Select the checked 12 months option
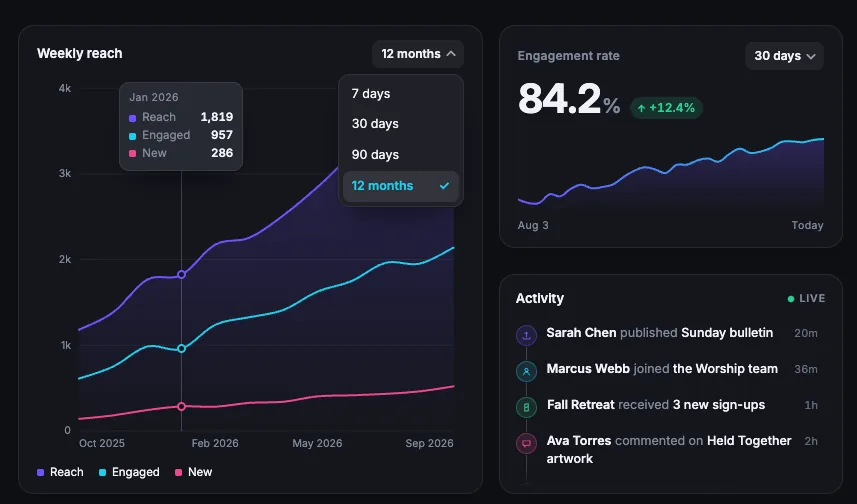 coord(401,186)
